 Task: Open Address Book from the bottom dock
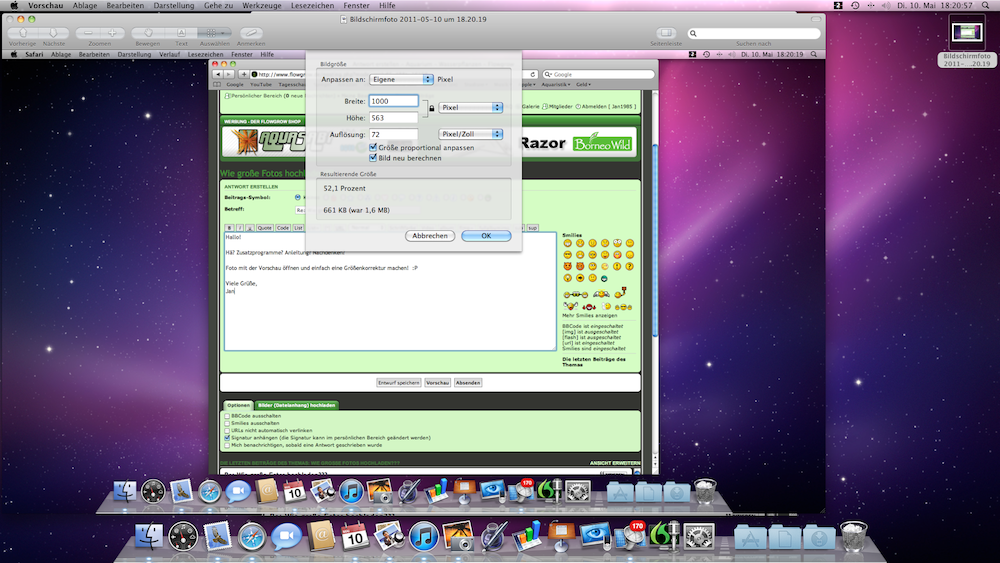[x=321, y=536]
